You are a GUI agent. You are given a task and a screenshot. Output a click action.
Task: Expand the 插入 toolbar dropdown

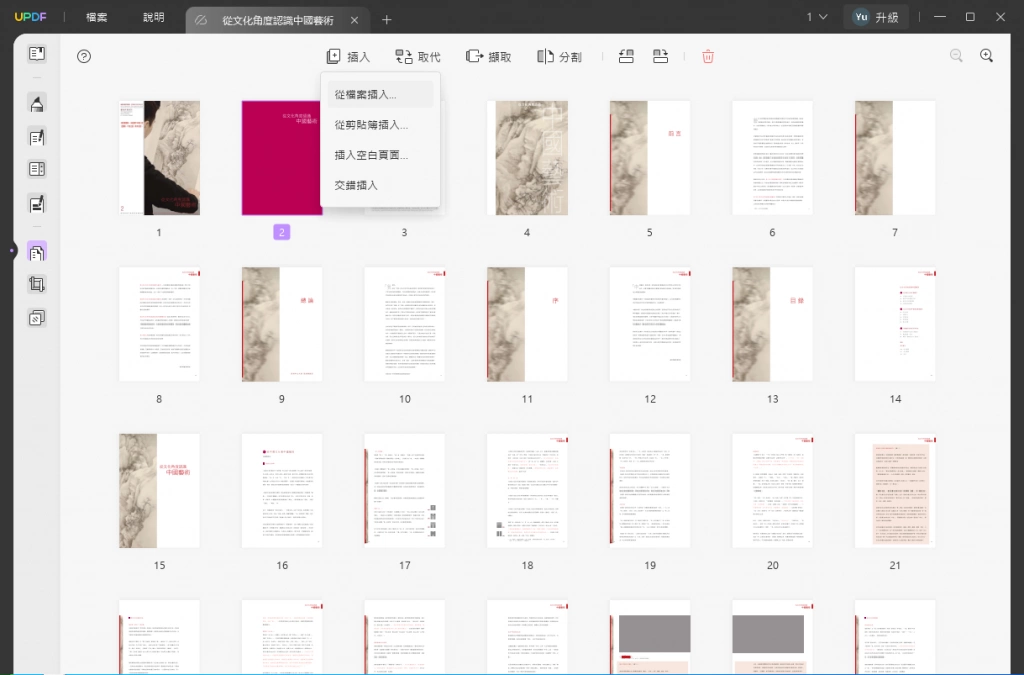click(x=348, y=57)
